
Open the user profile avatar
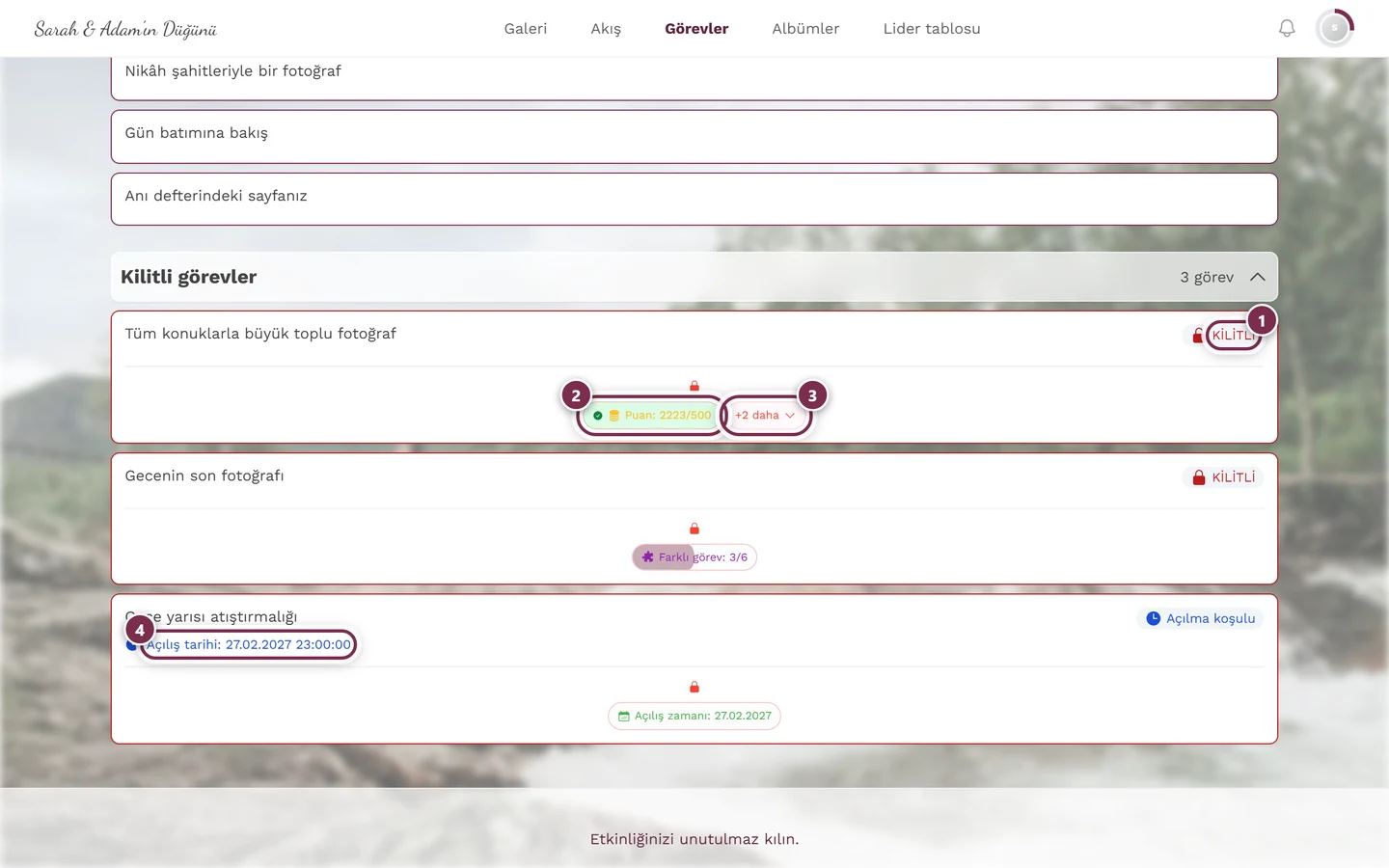1335,29
